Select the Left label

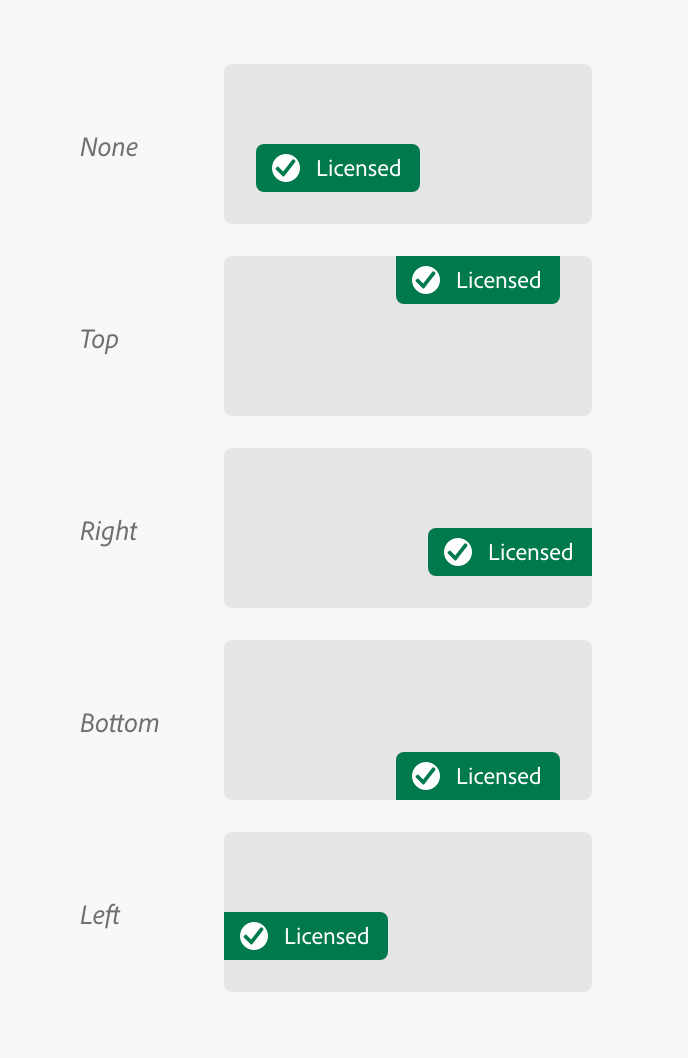(100, 915)
